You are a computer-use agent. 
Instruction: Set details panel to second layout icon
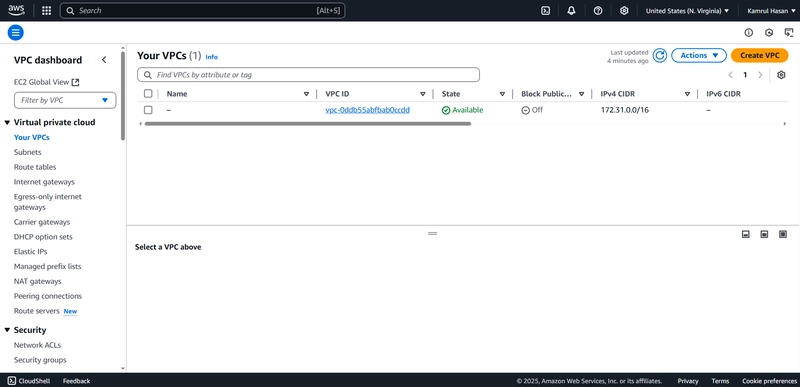[764, 234]
